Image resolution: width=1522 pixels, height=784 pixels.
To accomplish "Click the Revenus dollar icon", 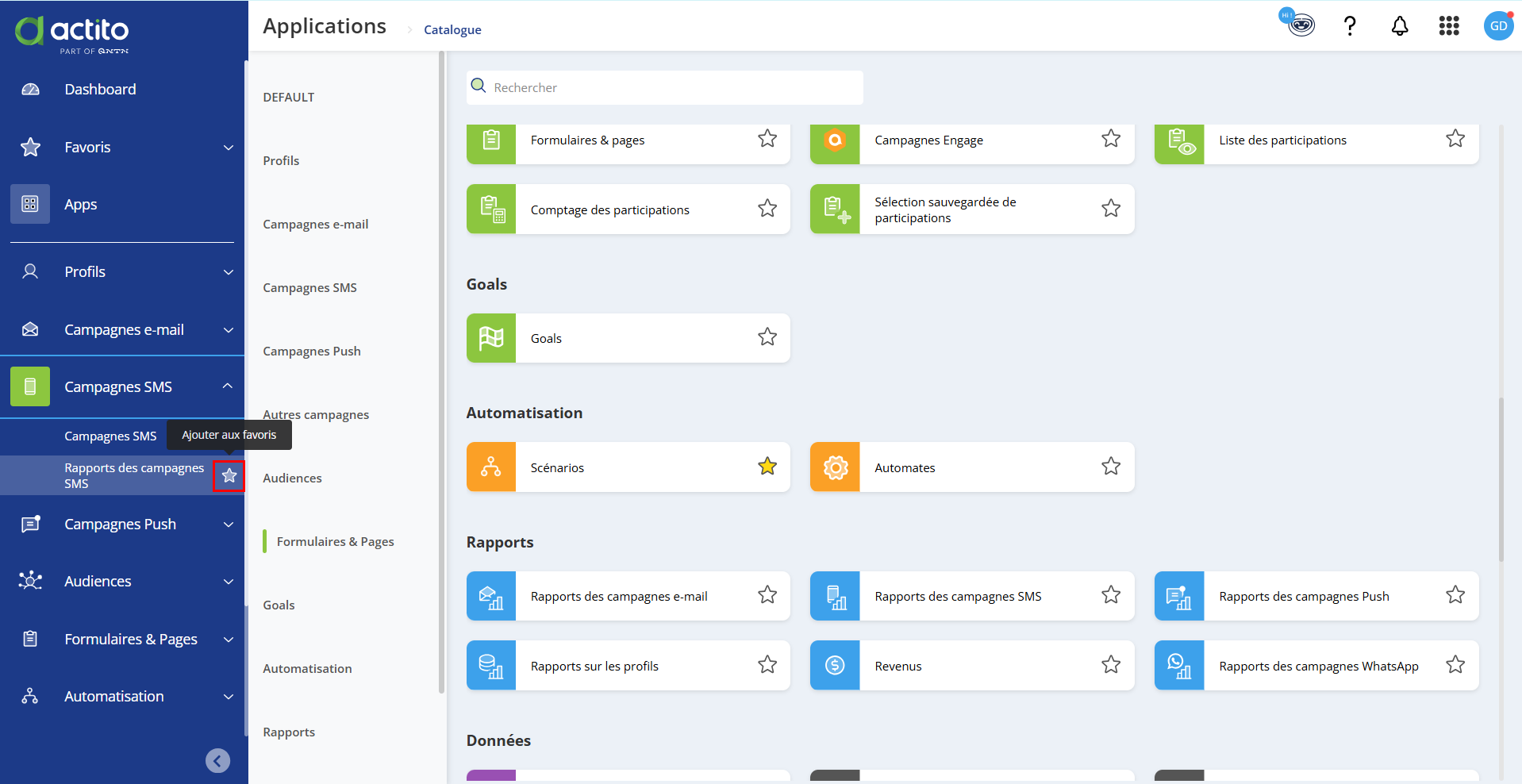I will [x=835, y=665].
